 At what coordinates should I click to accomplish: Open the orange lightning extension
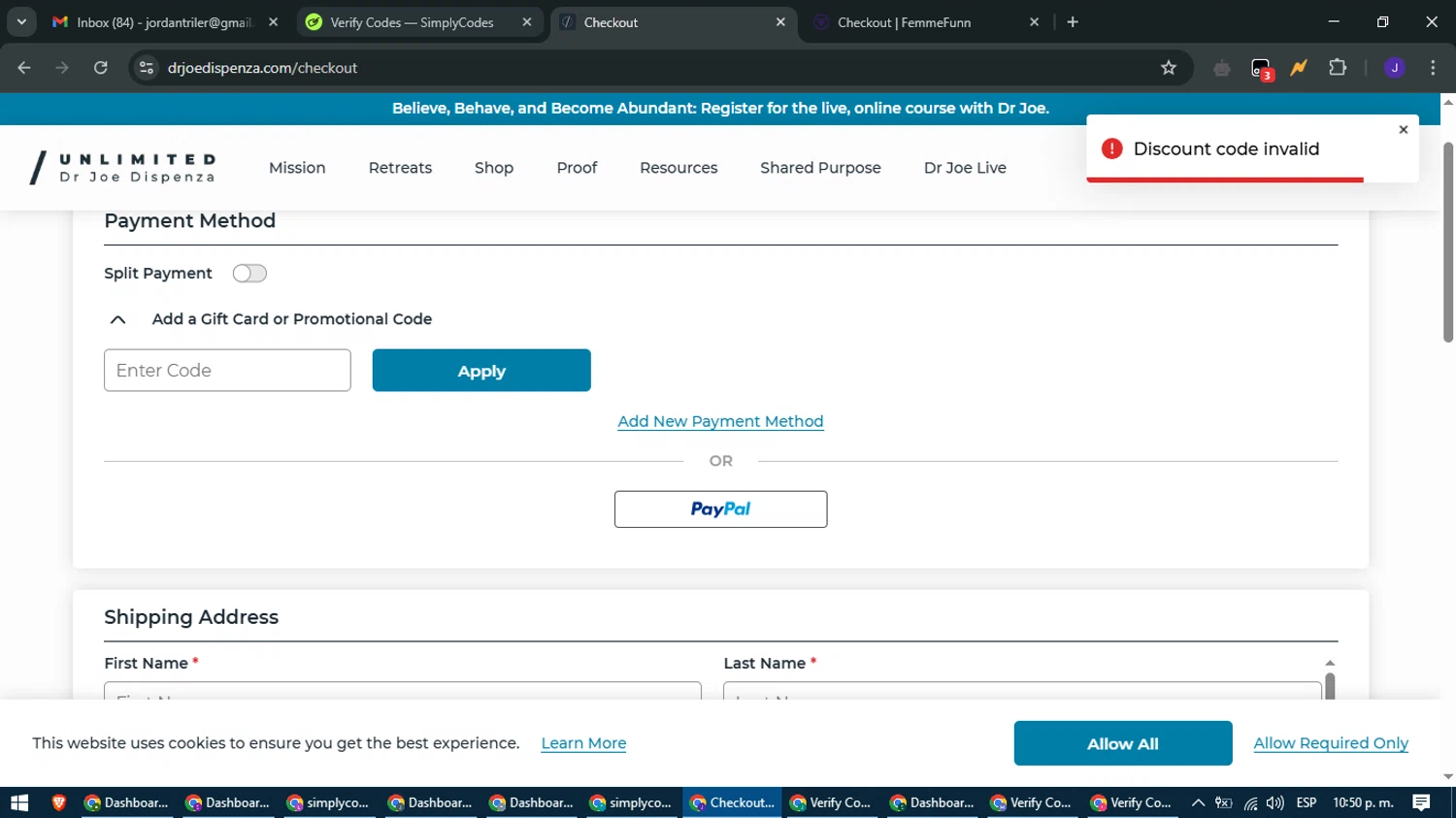point(1299,68)
